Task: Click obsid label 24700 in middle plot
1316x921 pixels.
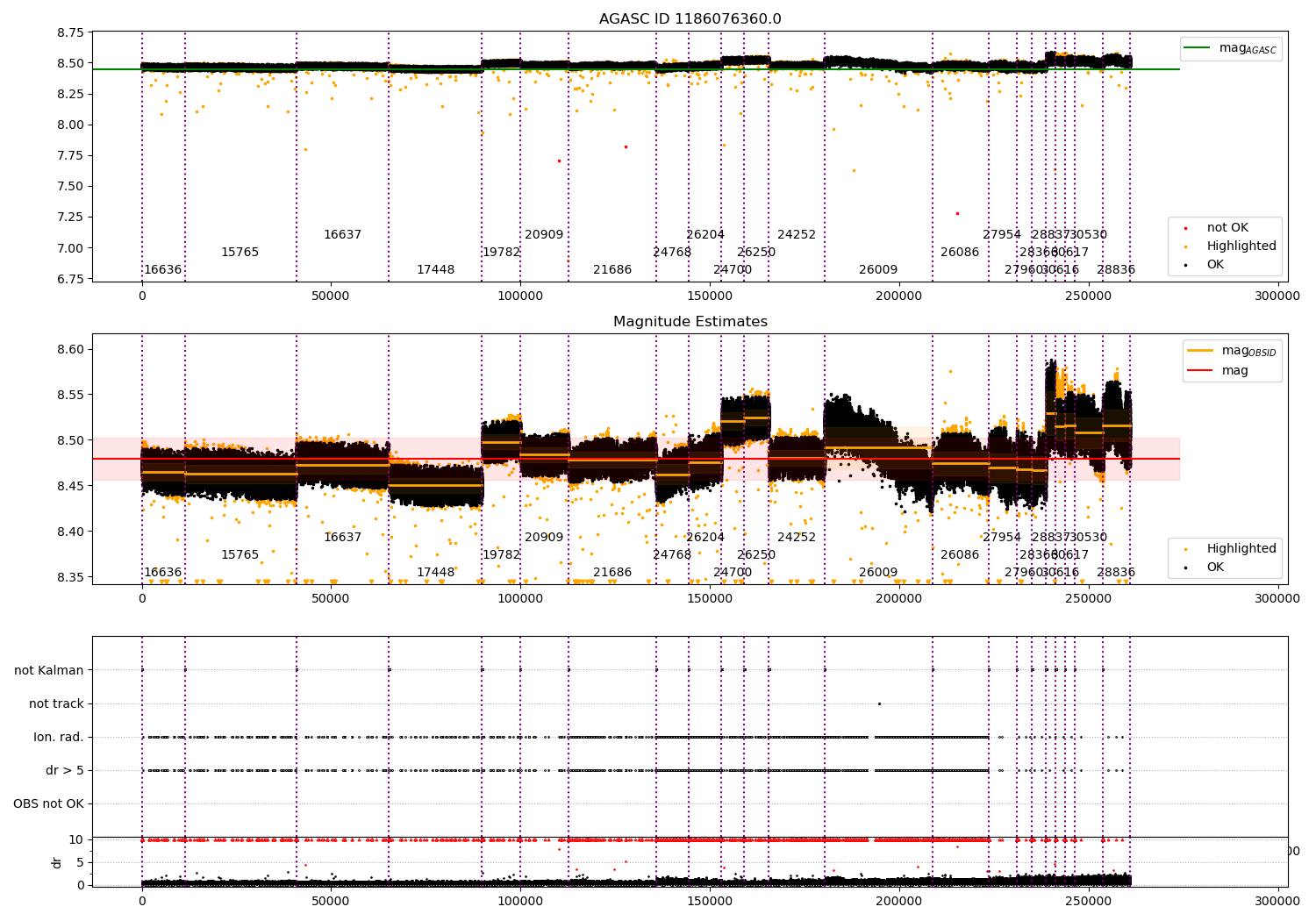Action: tap(733, 573)
